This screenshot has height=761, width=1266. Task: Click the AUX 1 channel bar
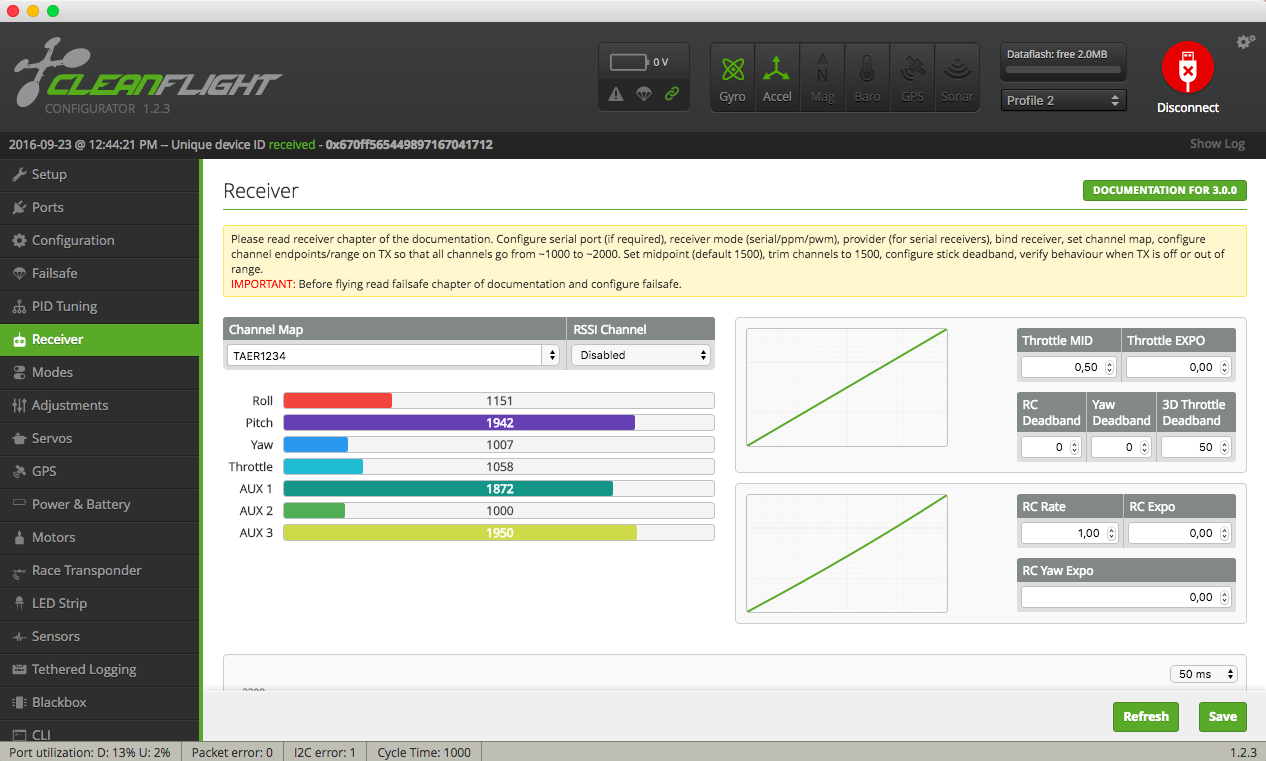tap(499, 488)
